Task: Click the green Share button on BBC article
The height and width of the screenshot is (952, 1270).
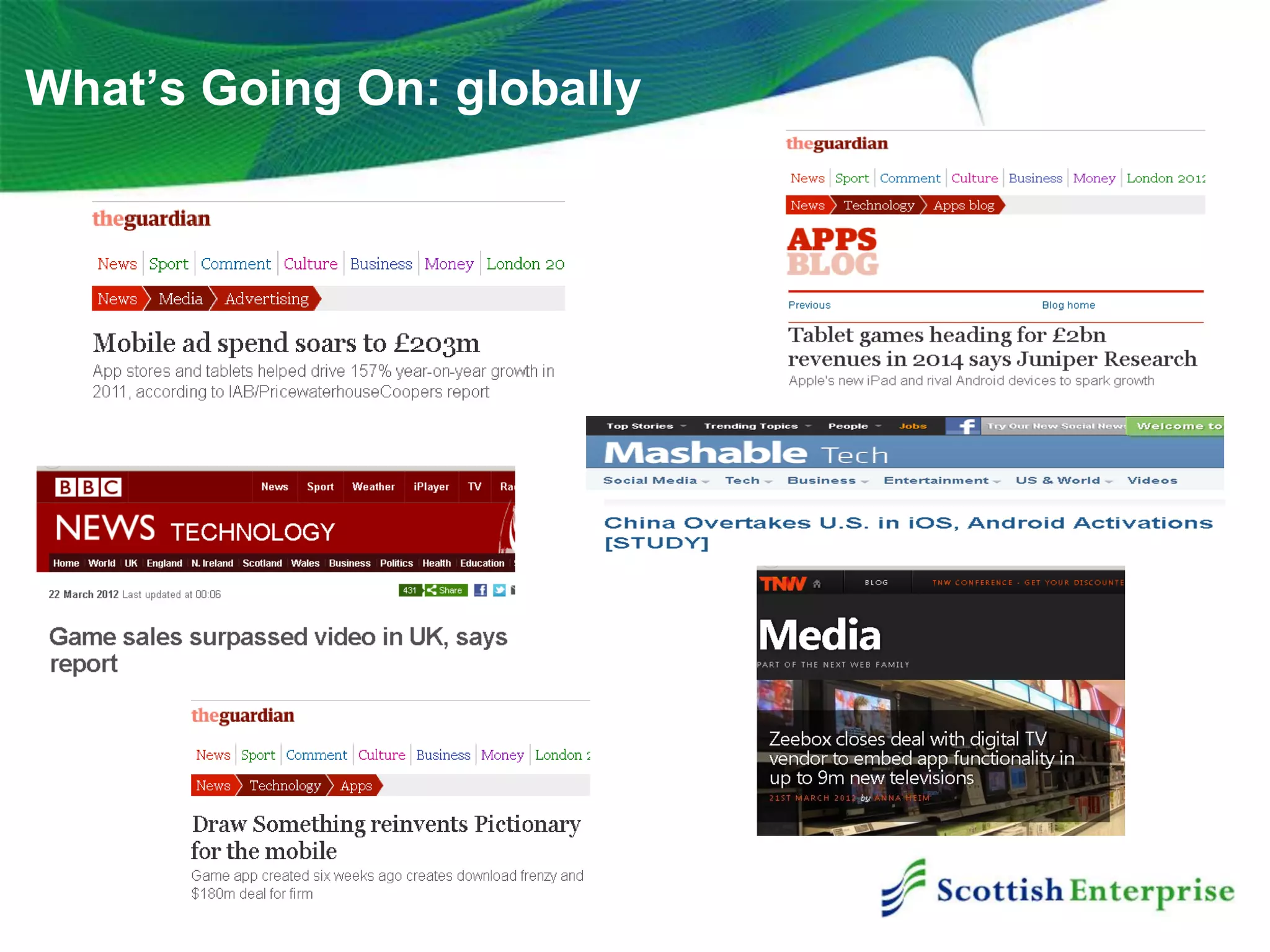Action: [446, 591]
